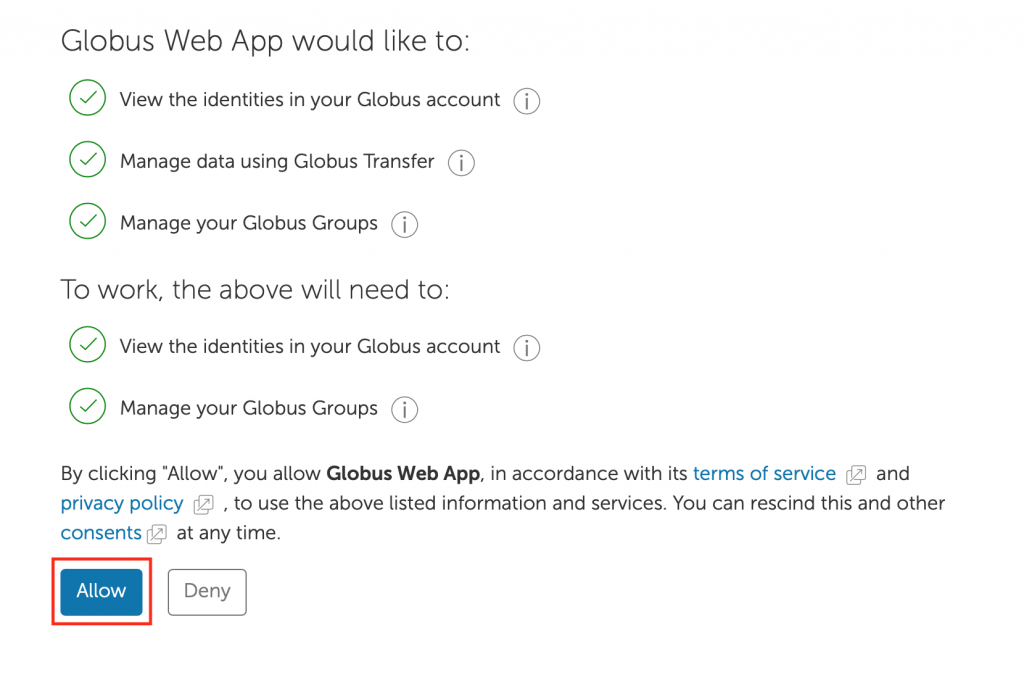Click the 'Globus Web App would like to:' heading
The width and height of the screenshot is (1024, 675).
coord(265,41)
